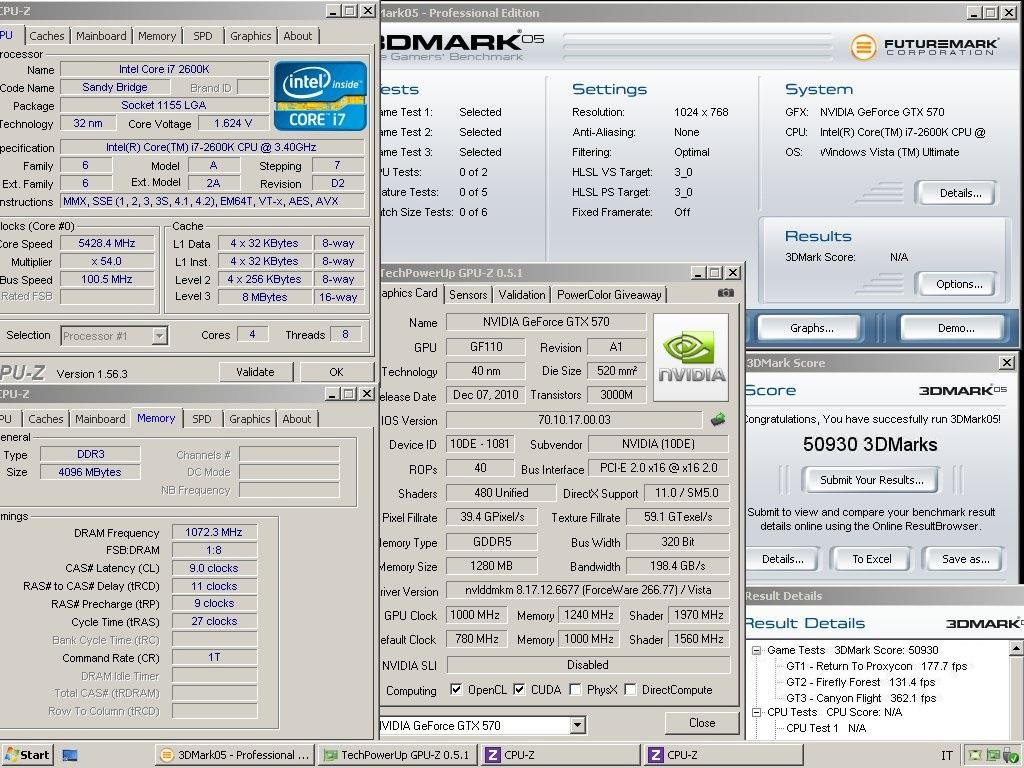The image size is (1024, 768).
Task: Maximize the top CPU-Z window
Action: pyautogui.click(x=350, y=11)
